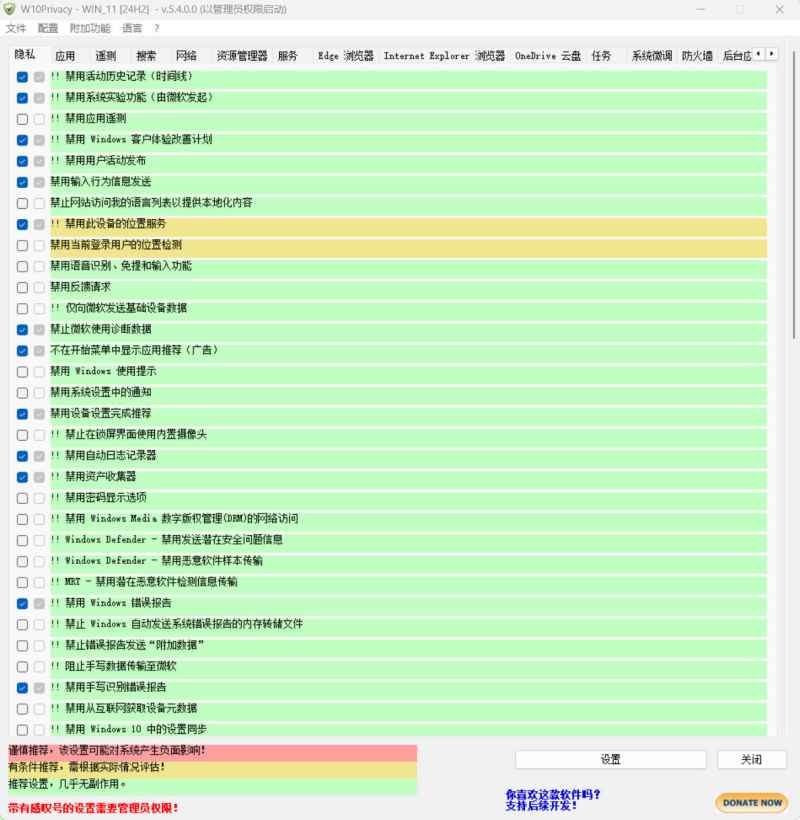Viewport: 800px width, 820px height.
Task: Open the ? help menu
Action: [x=156, y=28]
